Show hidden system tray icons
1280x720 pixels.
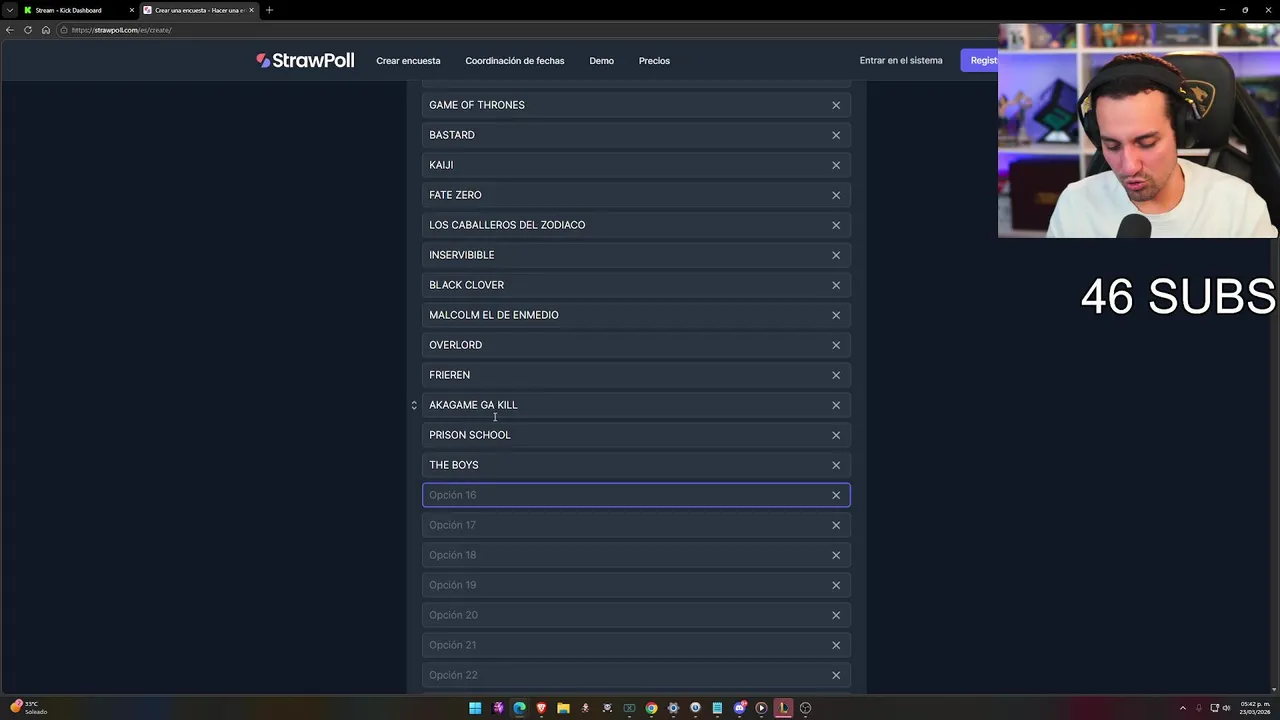(x=1183, y=708)
